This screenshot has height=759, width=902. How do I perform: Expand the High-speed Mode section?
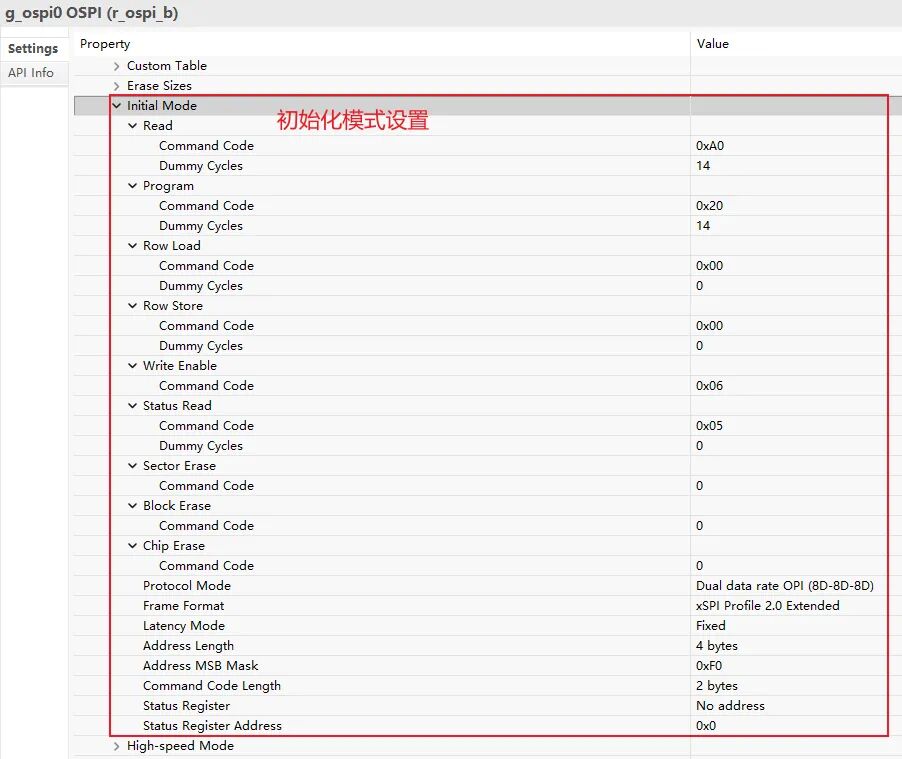(117, 746)
